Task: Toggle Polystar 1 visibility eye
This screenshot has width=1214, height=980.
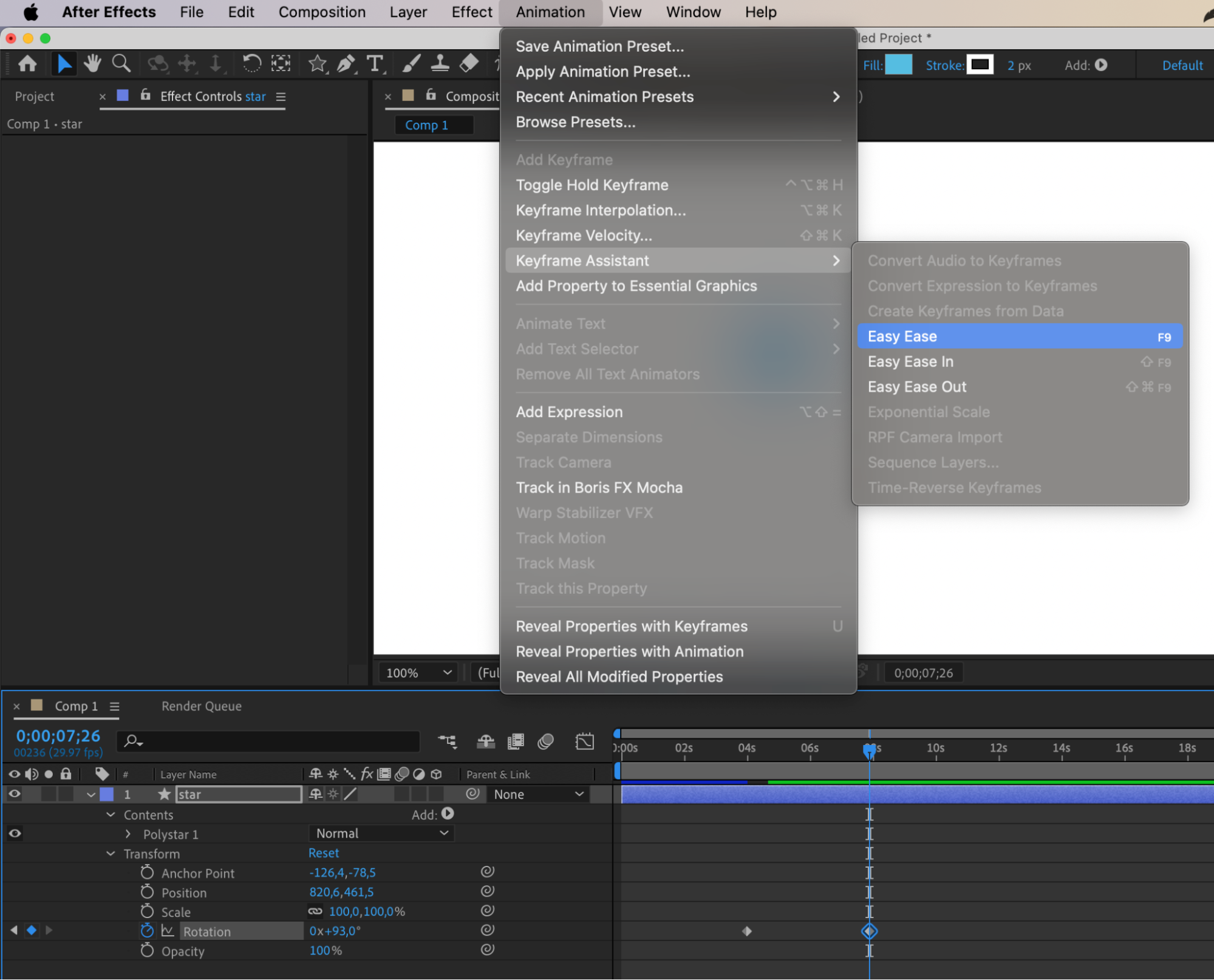Action: pyautogui.click(x=15, y=834)
